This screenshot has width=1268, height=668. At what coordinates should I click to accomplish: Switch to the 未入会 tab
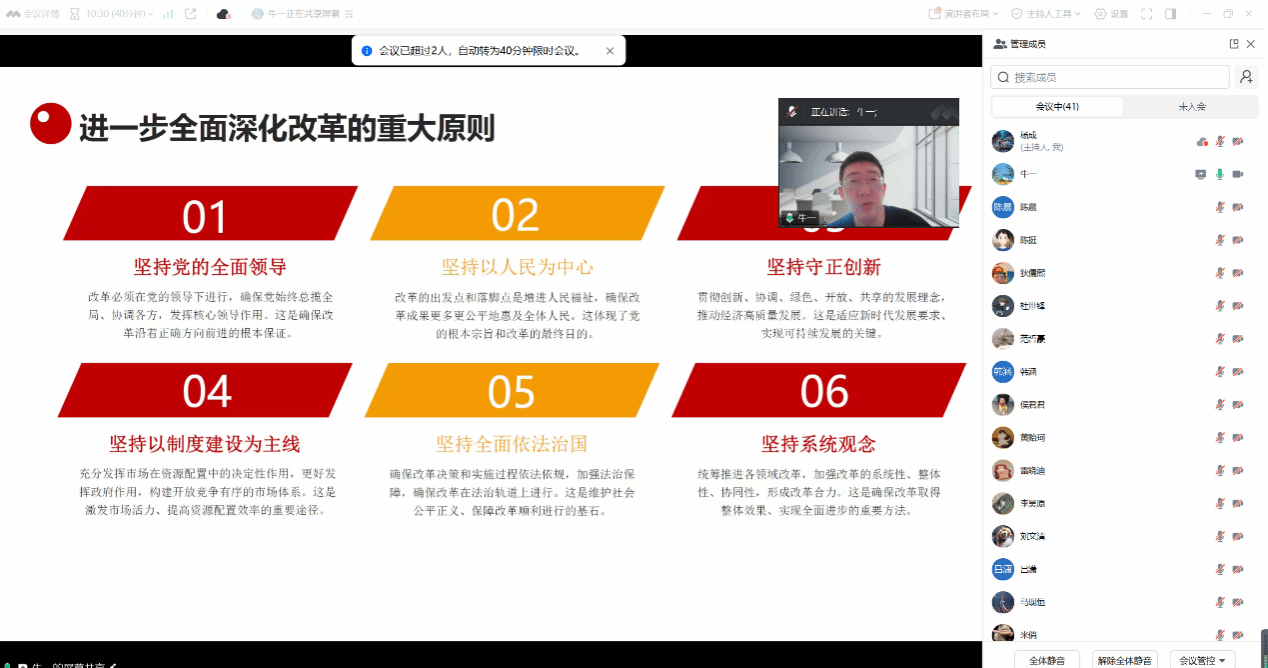pos(1192,106)
